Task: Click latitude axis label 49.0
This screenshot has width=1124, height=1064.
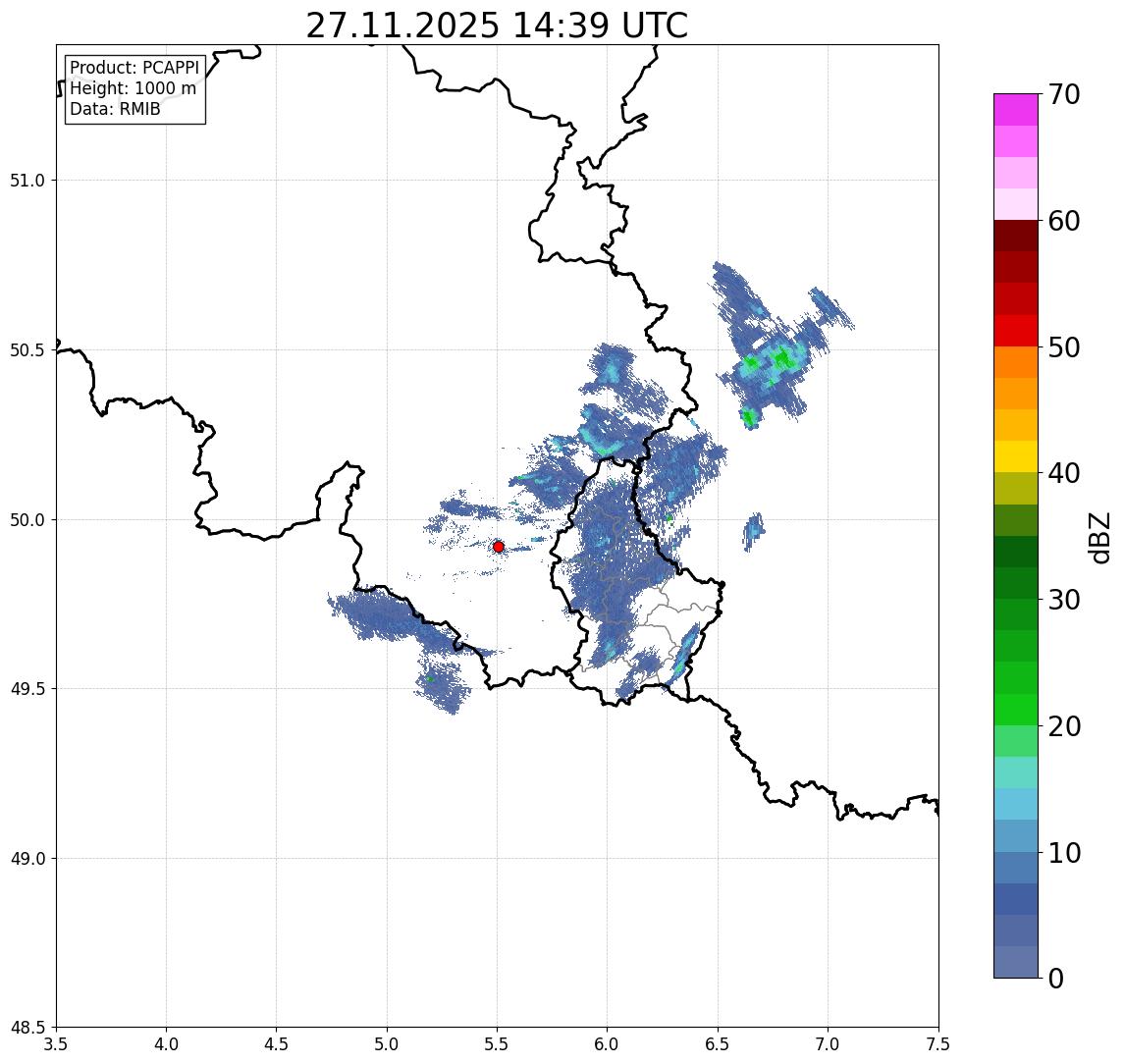Action: click(27, 858)
